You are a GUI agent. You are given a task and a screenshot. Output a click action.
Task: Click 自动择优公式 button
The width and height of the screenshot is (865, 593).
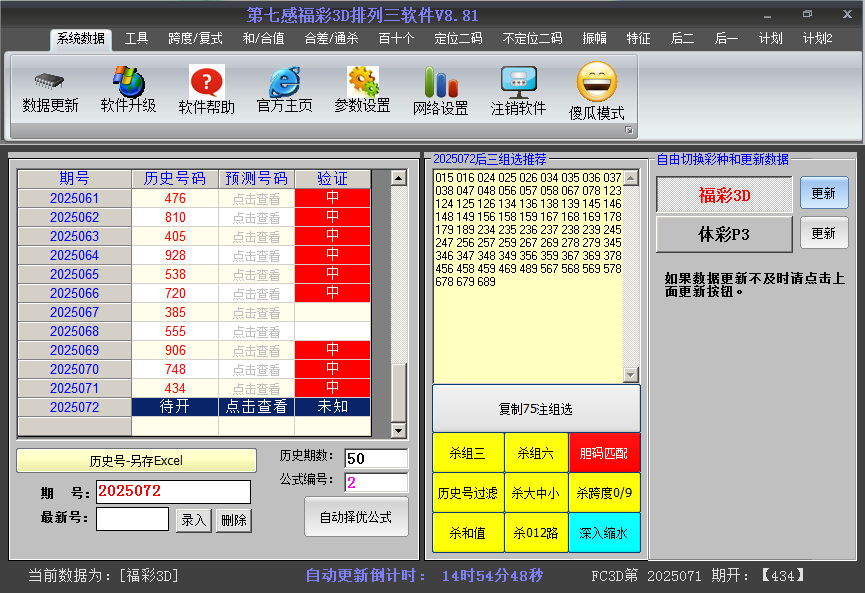click(356, 517)
